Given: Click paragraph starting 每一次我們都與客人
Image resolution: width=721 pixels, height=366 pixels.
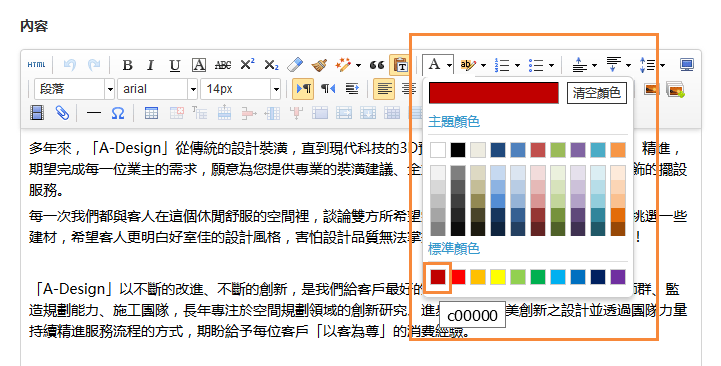Looking at the screenshot, I should point(357,226).
